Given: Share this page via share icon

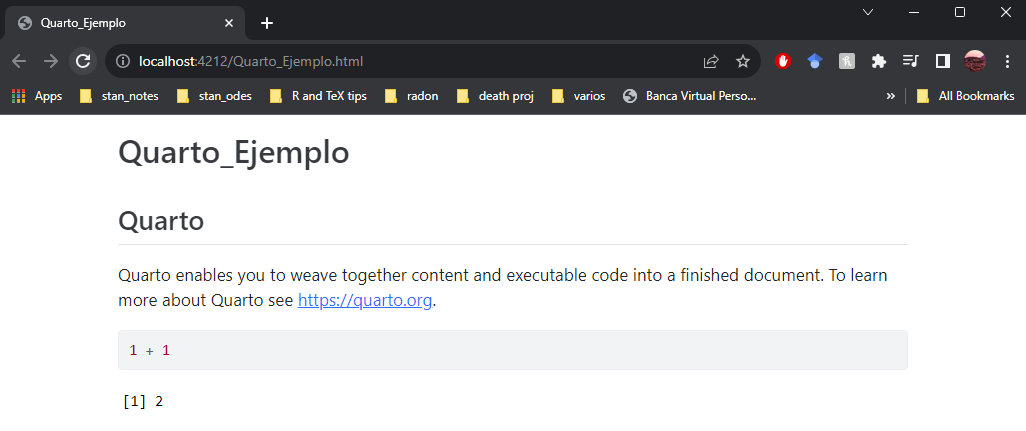Looking at the screenshot, I should [x=711, y=61].
